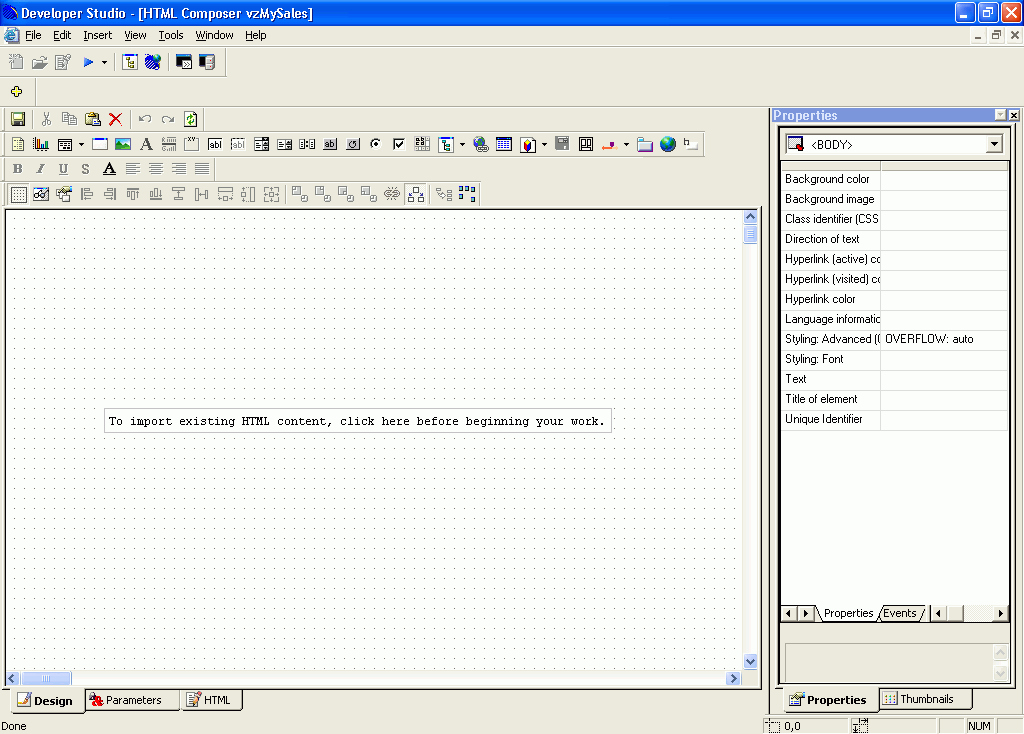Click the import existing HTML content message

357,421
